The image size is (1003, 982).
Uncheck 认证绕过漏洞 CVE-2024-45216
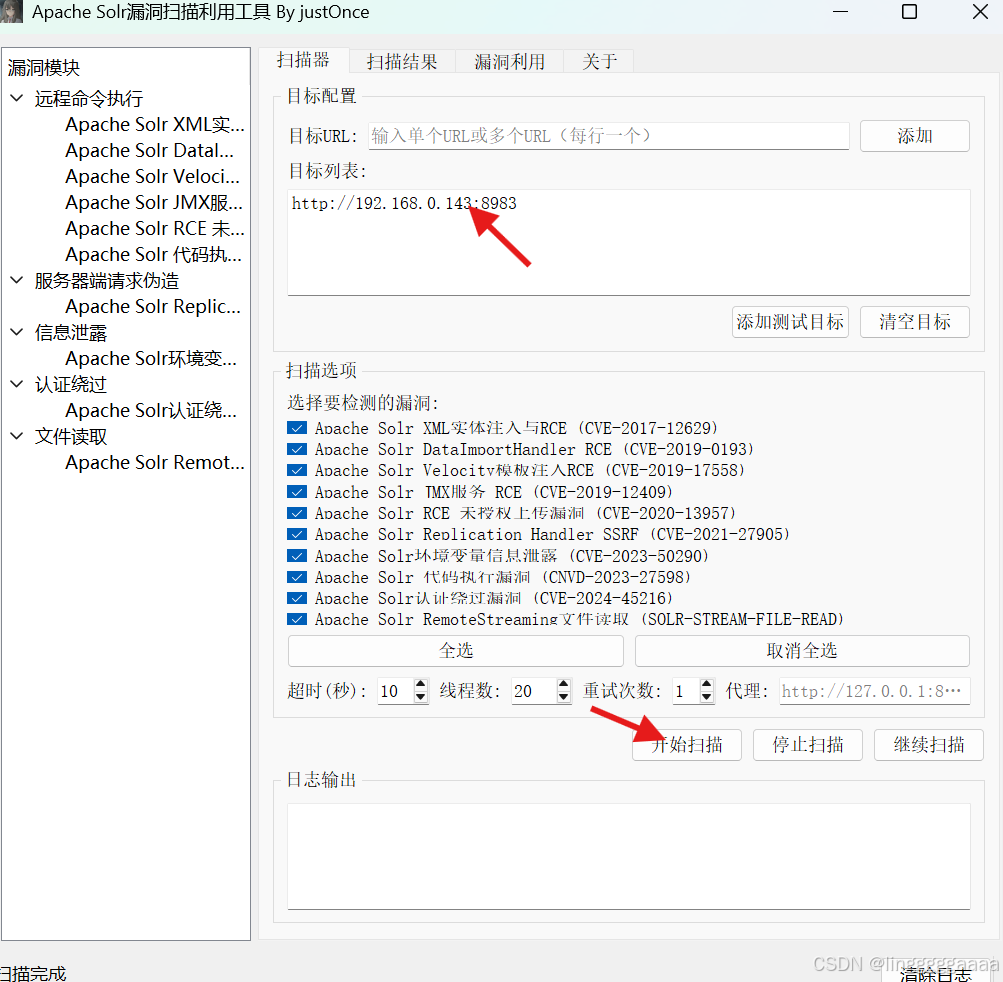pos(297,598)
